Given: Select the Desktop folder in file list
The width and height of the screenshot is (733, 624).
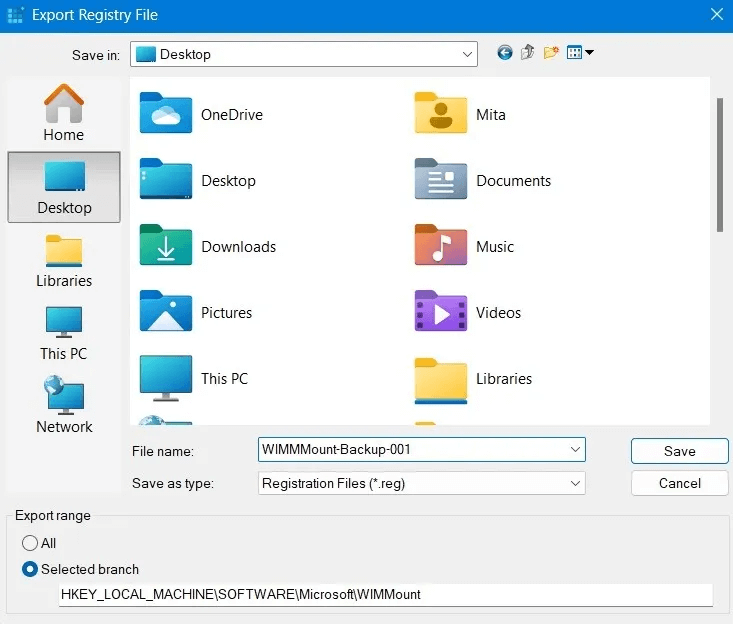Looking at the screenshot, I should point(165,179).
